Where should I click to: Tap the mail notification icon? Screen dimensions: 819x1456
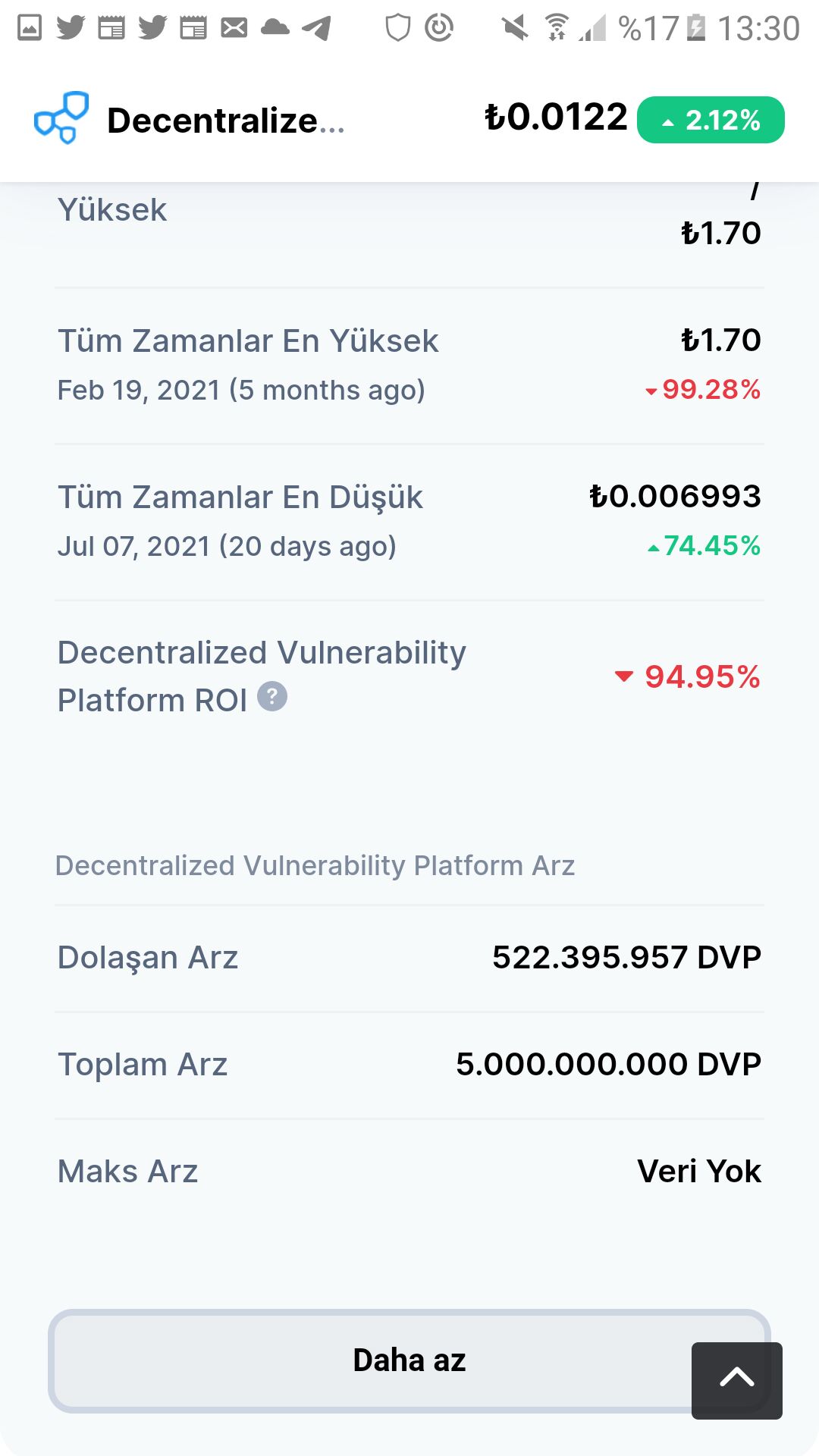(x=234, y=28)
